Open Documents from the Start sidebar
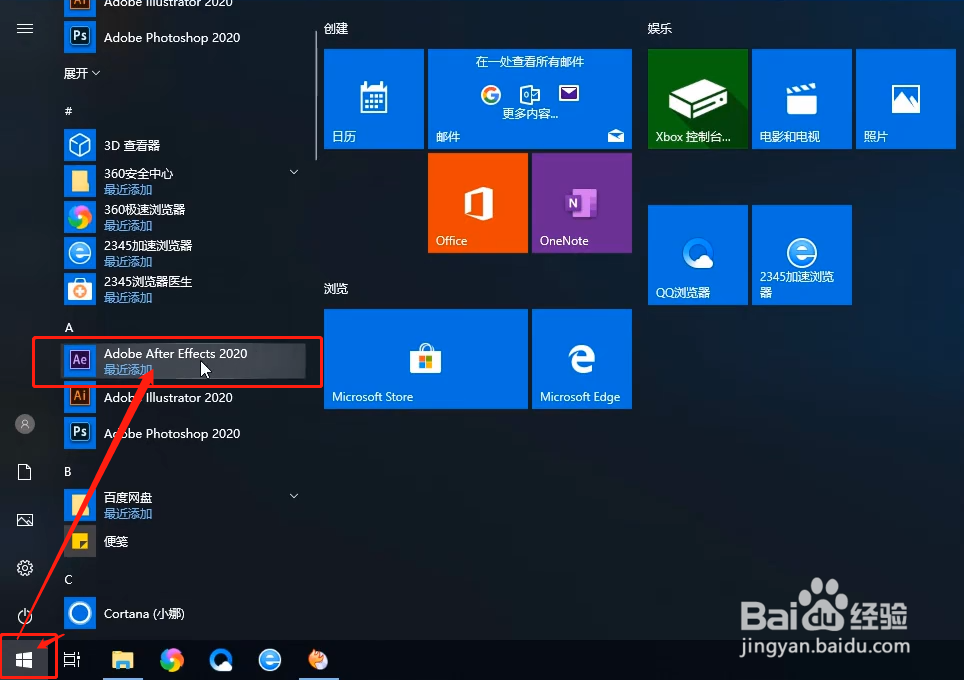 pos(25,472)
